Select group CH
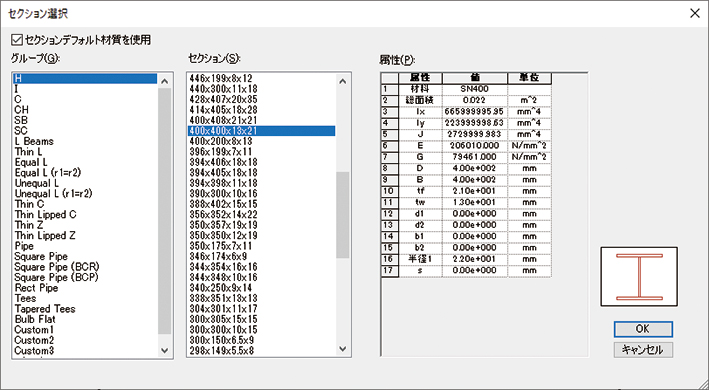The height and width of the screenshot is (390, 709). pos(85,110)
